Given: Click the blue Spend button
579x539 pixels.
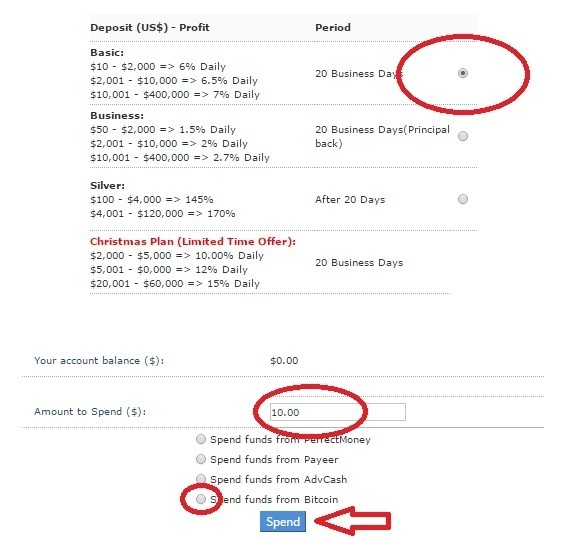Looking at the screenshot, I should (283, 522).
